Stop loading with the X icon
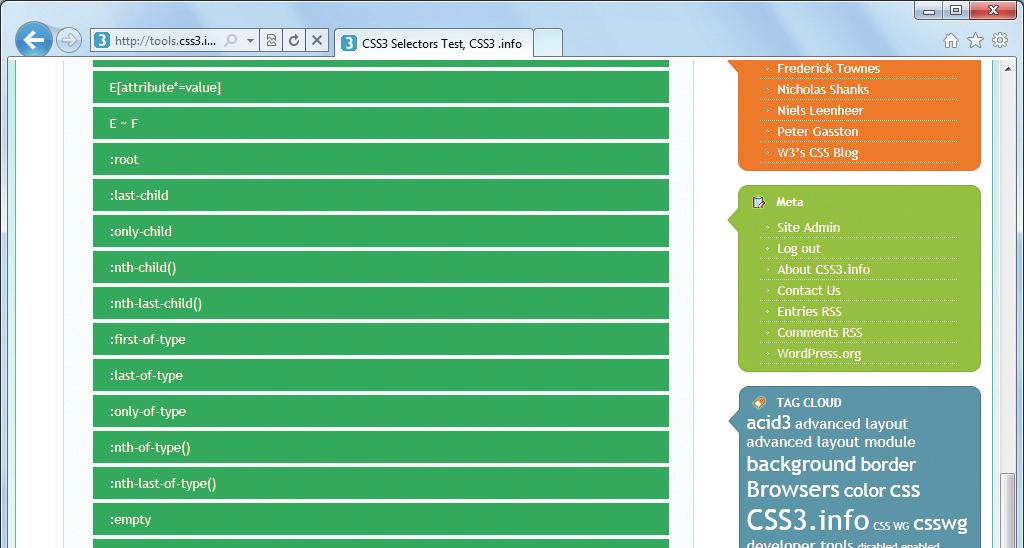Image resolution: width=1024 pixels, height=548 pixels. coord(317,40)
